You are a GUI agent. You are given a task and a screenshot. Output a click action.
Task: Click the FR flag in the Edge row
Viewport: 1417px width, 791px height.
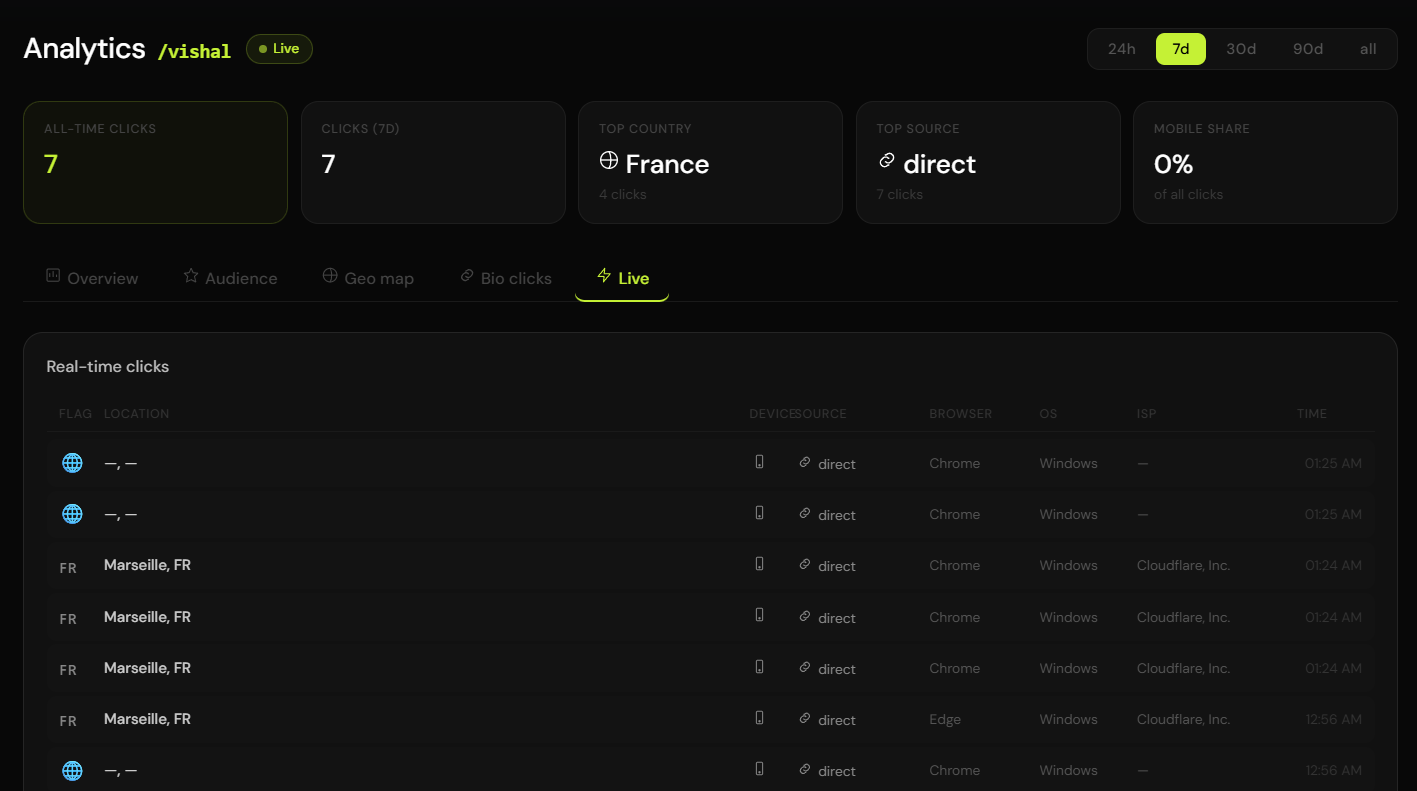[x=68, y=721]
